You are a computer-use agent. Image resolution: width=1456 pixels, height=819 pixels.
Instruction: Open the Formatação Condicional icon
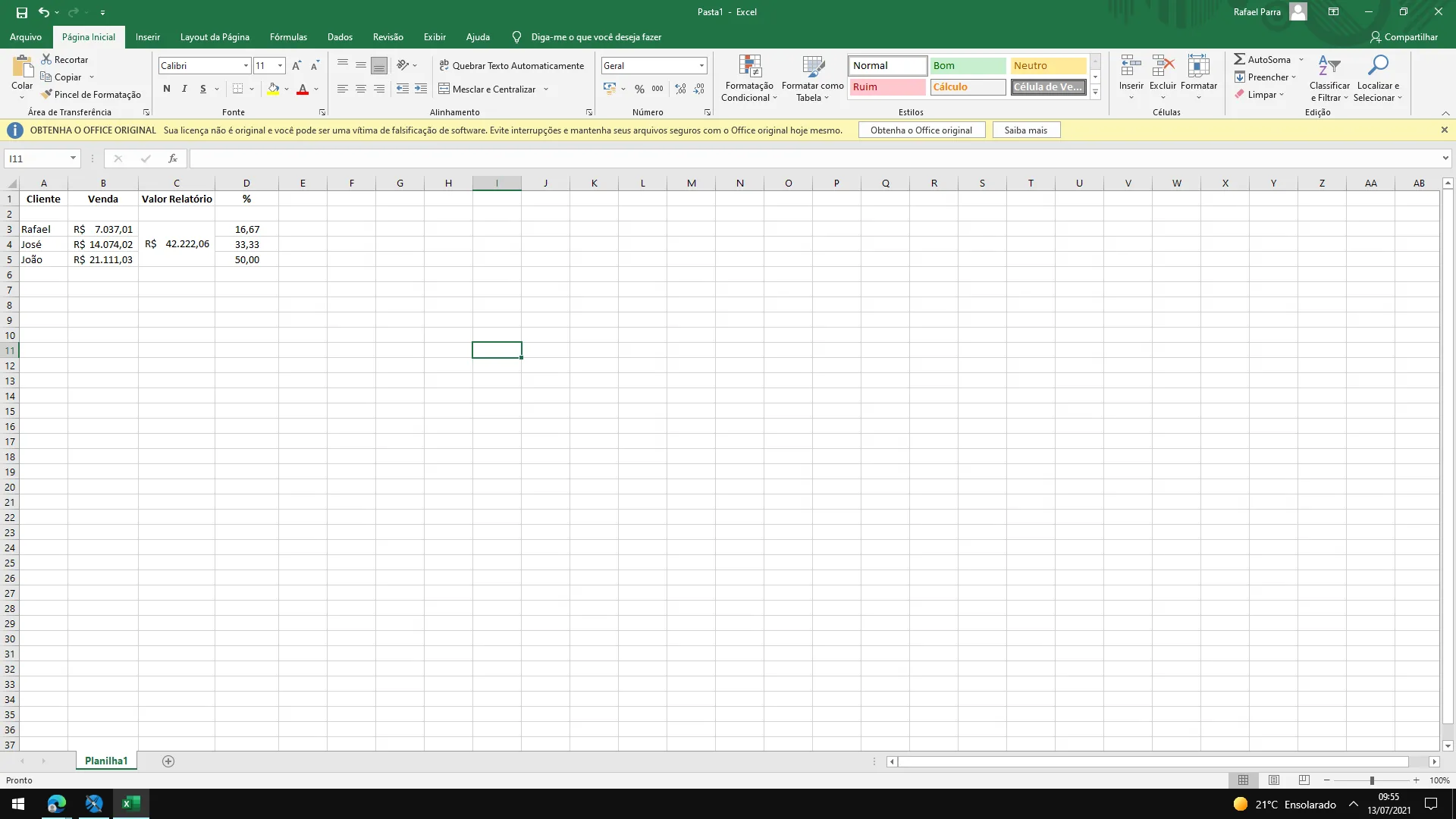(x=749, y=67)
